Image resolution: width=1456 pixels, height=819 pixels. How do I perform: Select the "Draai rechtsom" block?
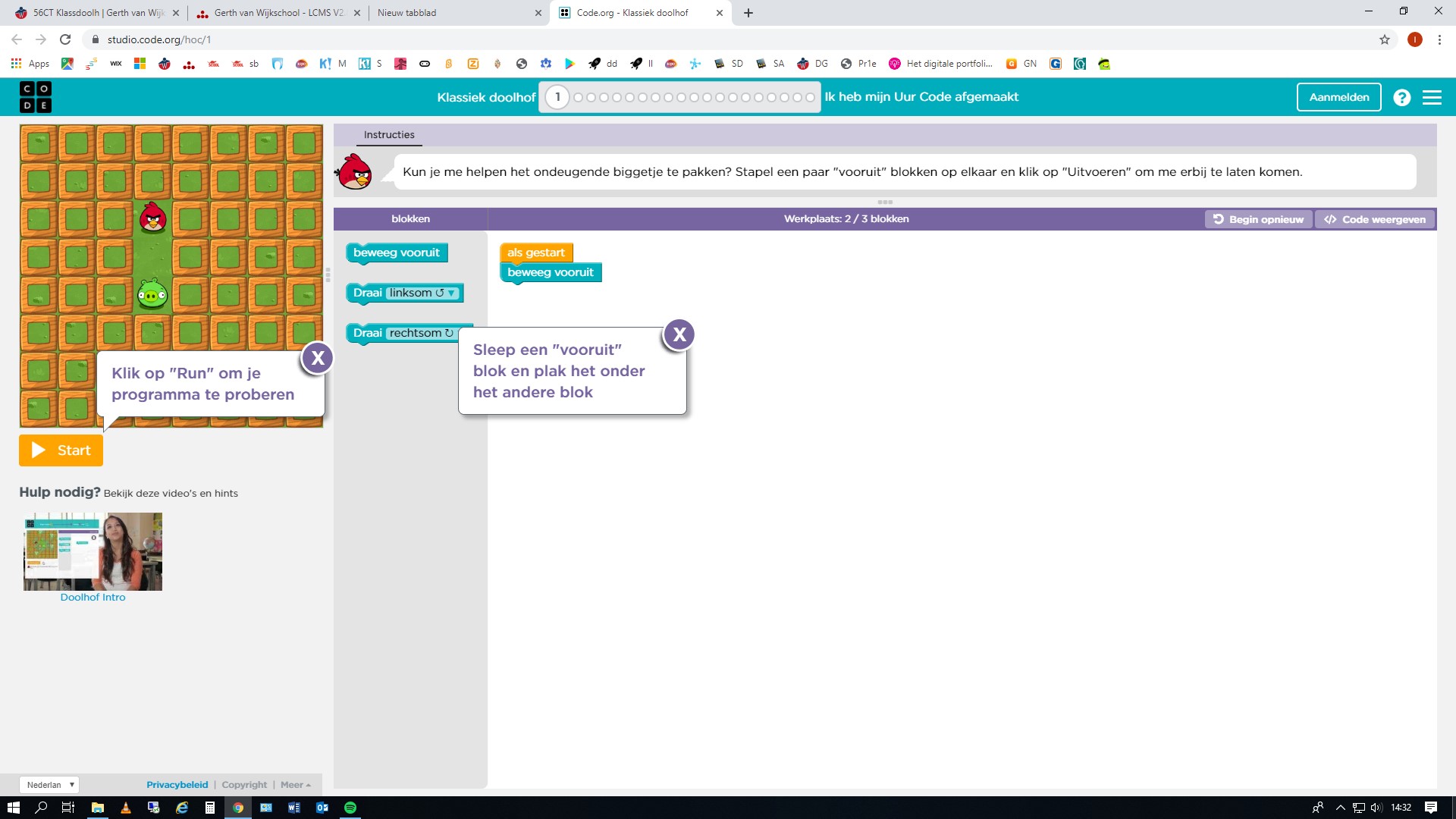tap(402, 333)
